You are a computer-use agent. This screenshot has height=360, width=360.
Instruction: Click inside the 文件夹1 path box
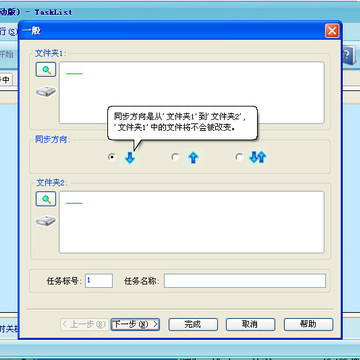[192, 92]
